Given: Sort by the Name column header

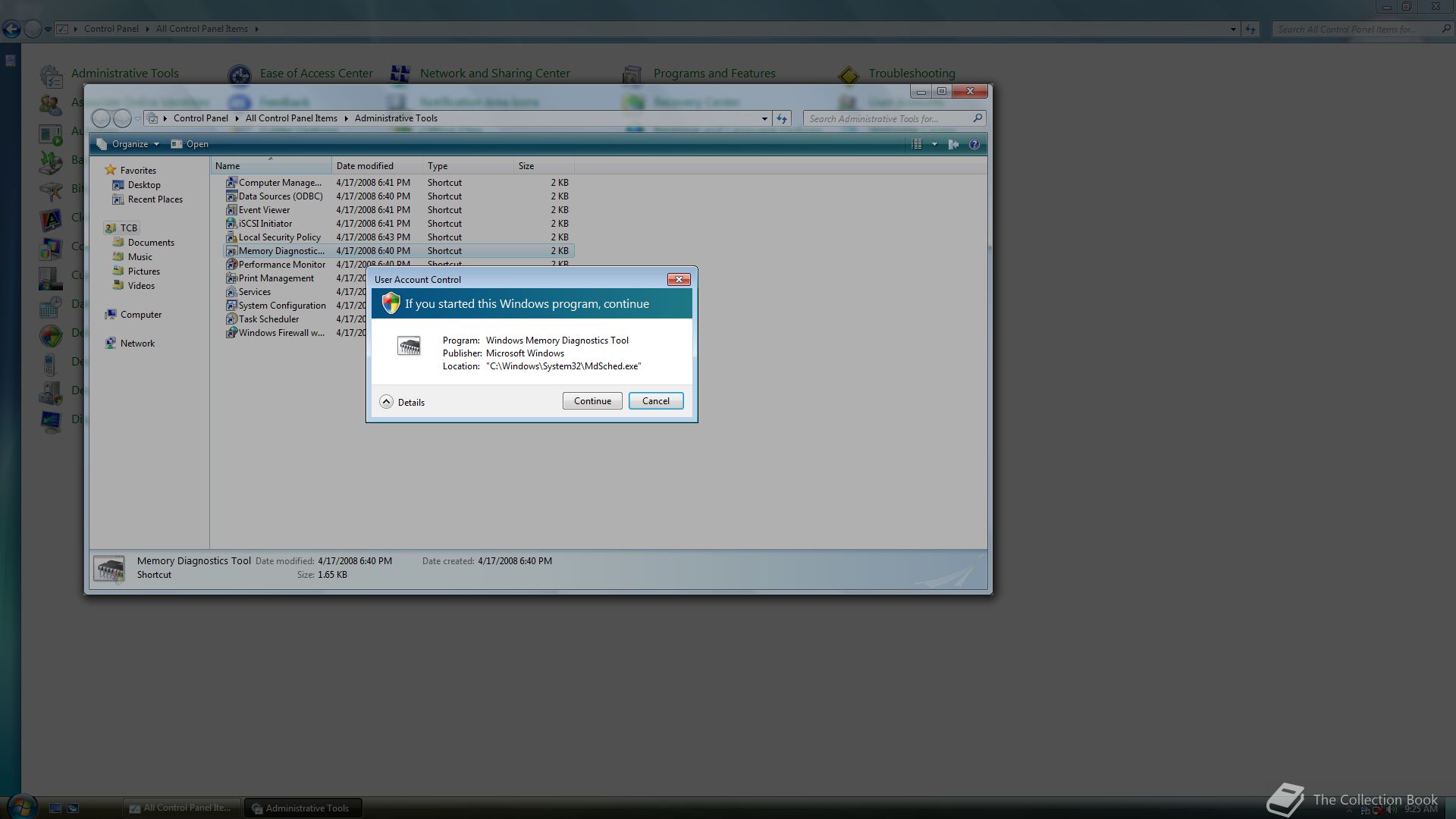Looking at the screenshot, I should pyautogui.click(x=271, y=166).
